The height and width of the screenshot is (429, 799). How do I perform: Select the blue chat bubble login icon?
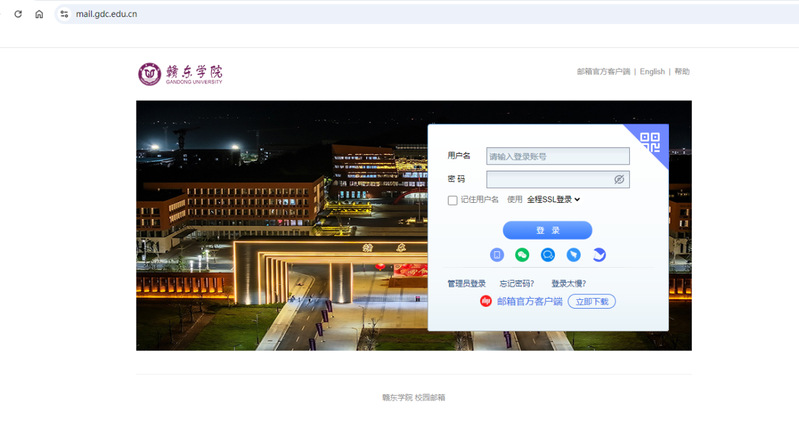pos(548,255)
